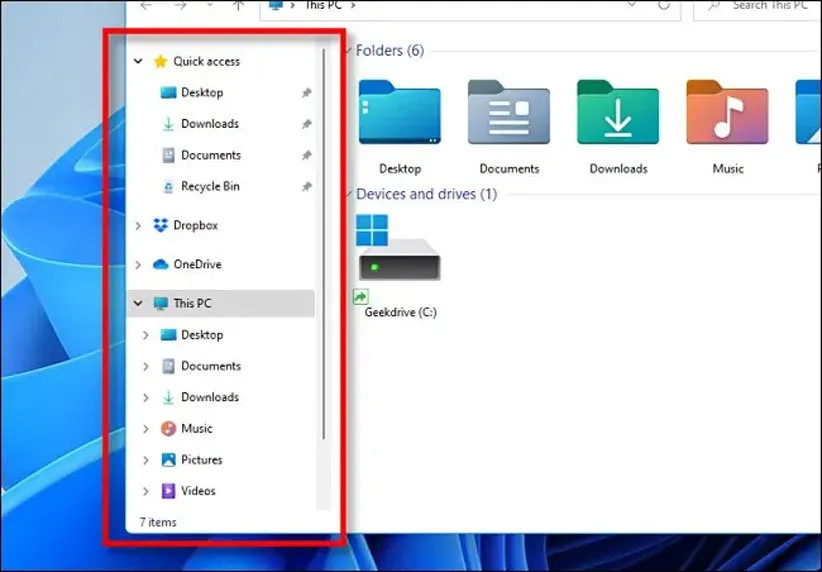The image size is (822, 572).
Task: Open the Desktop folder in Folders section
Action: point(399,115)
